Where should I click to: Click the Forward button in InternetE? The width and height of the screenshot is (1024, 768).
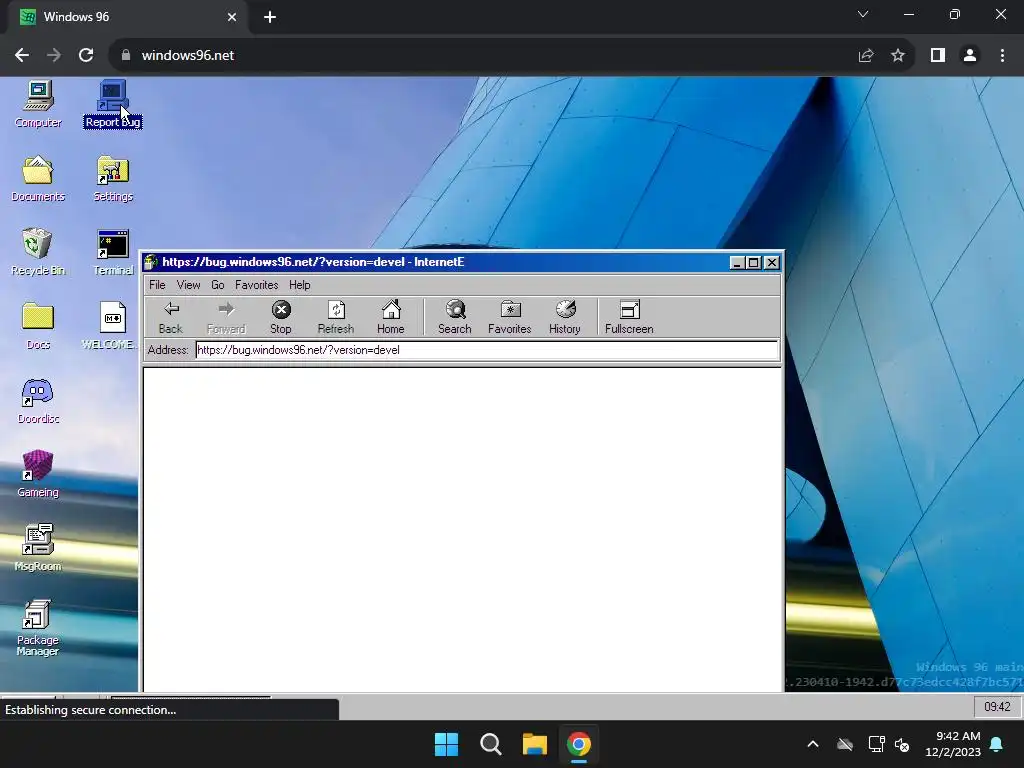[226, 317]
